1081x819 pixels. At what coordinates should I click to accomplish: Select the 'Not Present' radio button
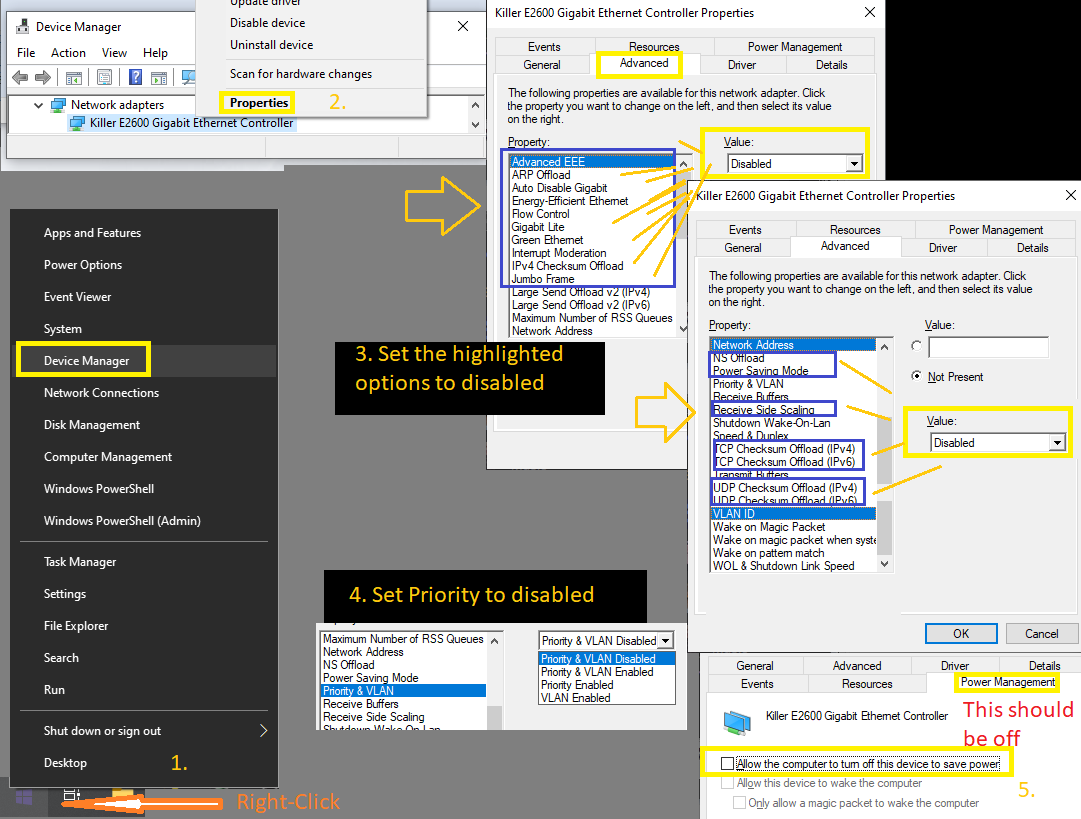coord(917,377)
